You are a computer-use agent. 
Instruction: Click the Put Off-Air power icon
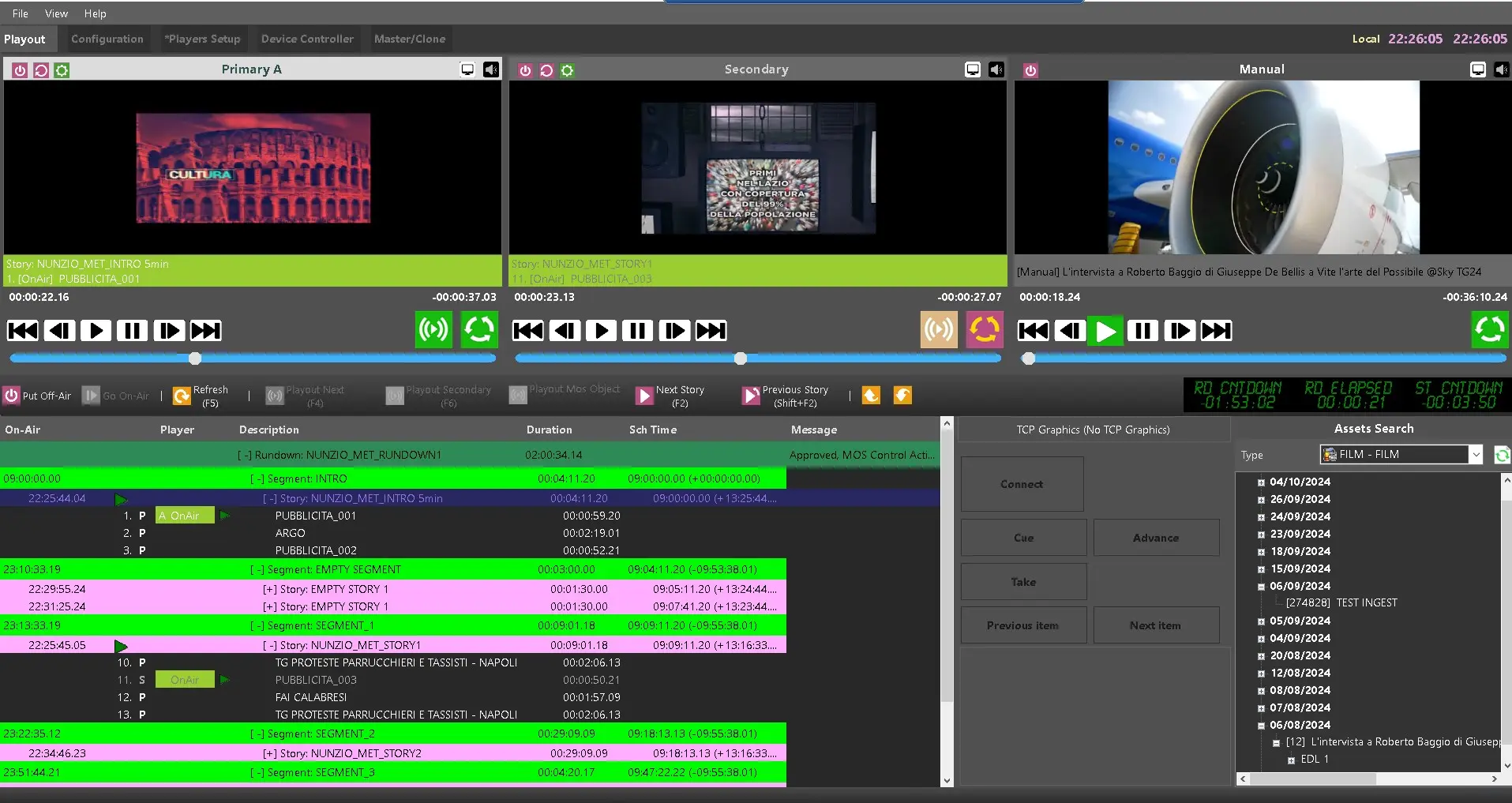click(x=12, y=396)
